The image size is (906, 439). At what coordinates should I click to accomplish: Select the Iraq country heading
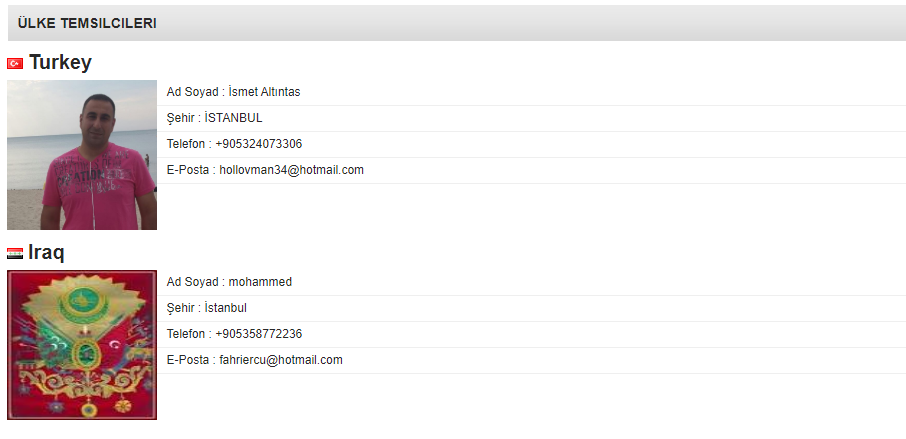[x=47, y=253]
